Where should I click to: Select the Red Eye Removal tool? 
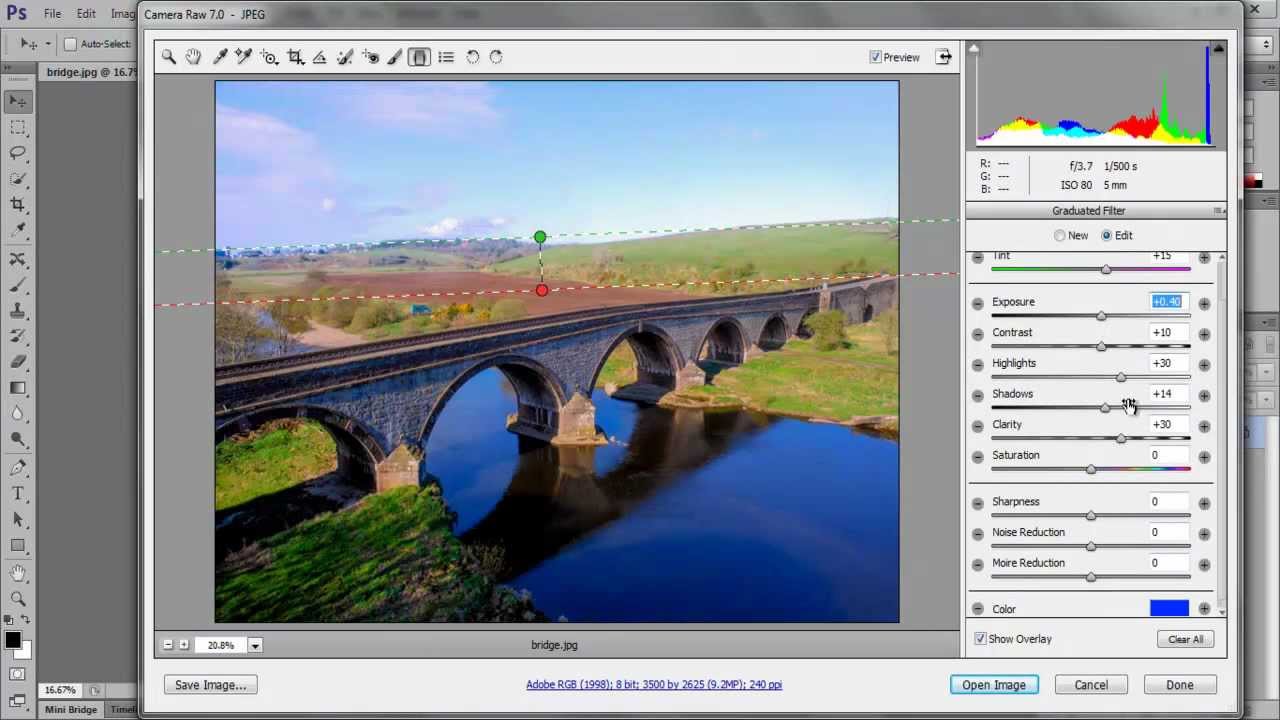coord(370,57)
